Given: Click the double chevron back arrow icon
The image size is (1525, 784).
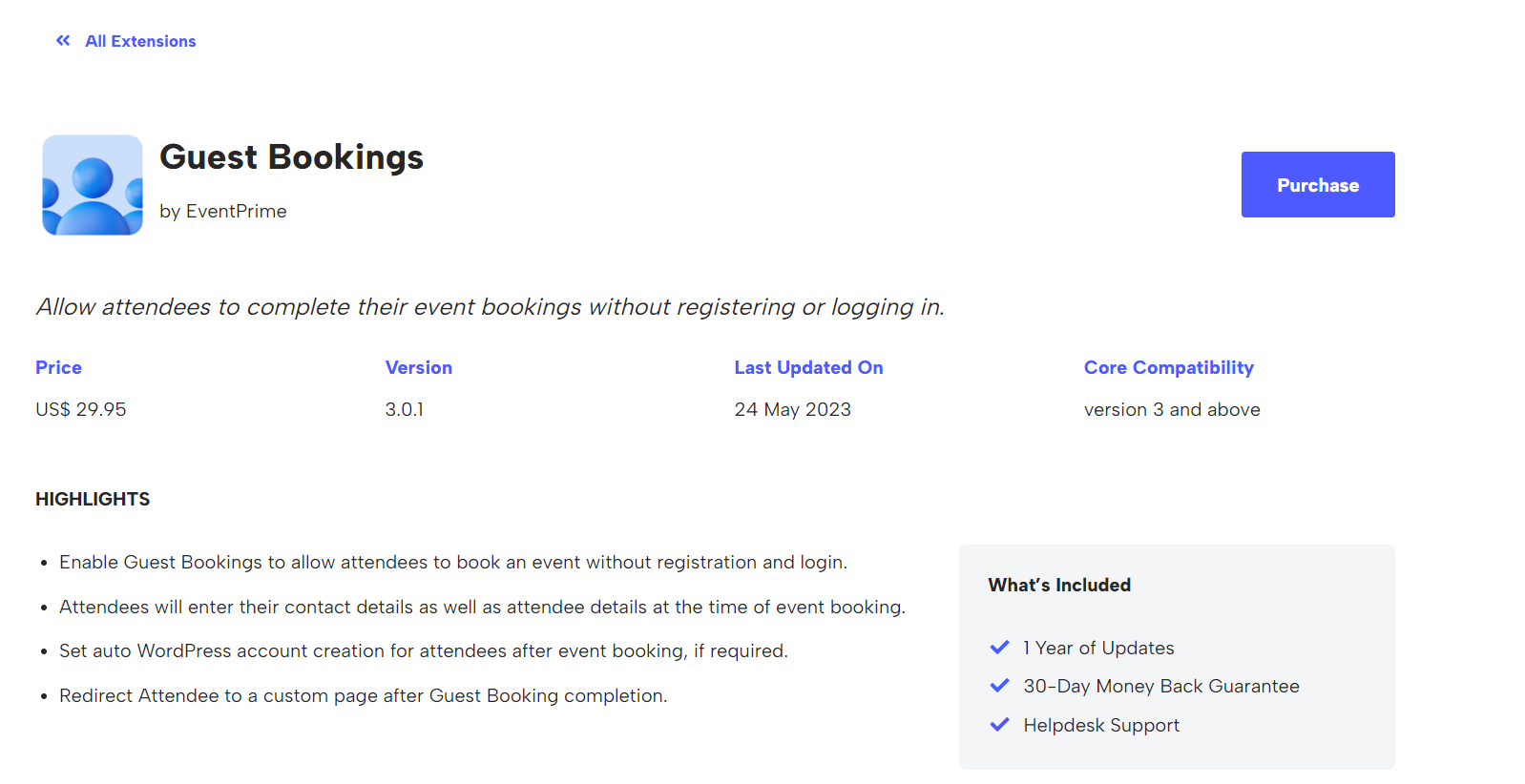Looking at the screenshot, I should 63,41.
